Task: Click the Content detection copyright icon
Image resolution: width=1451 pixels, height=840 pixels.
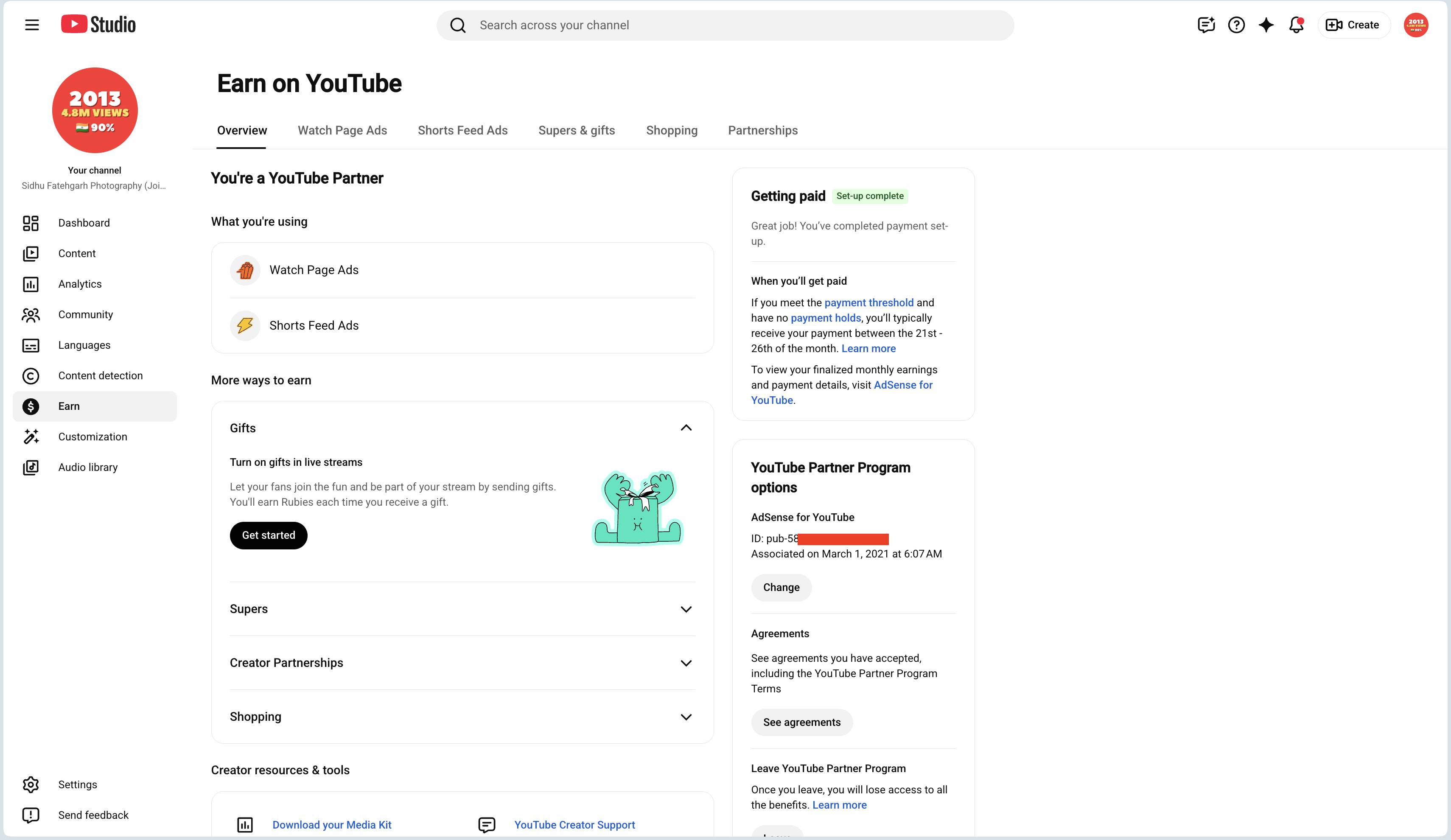Action: pyautogui.click(x=31, y=375)
